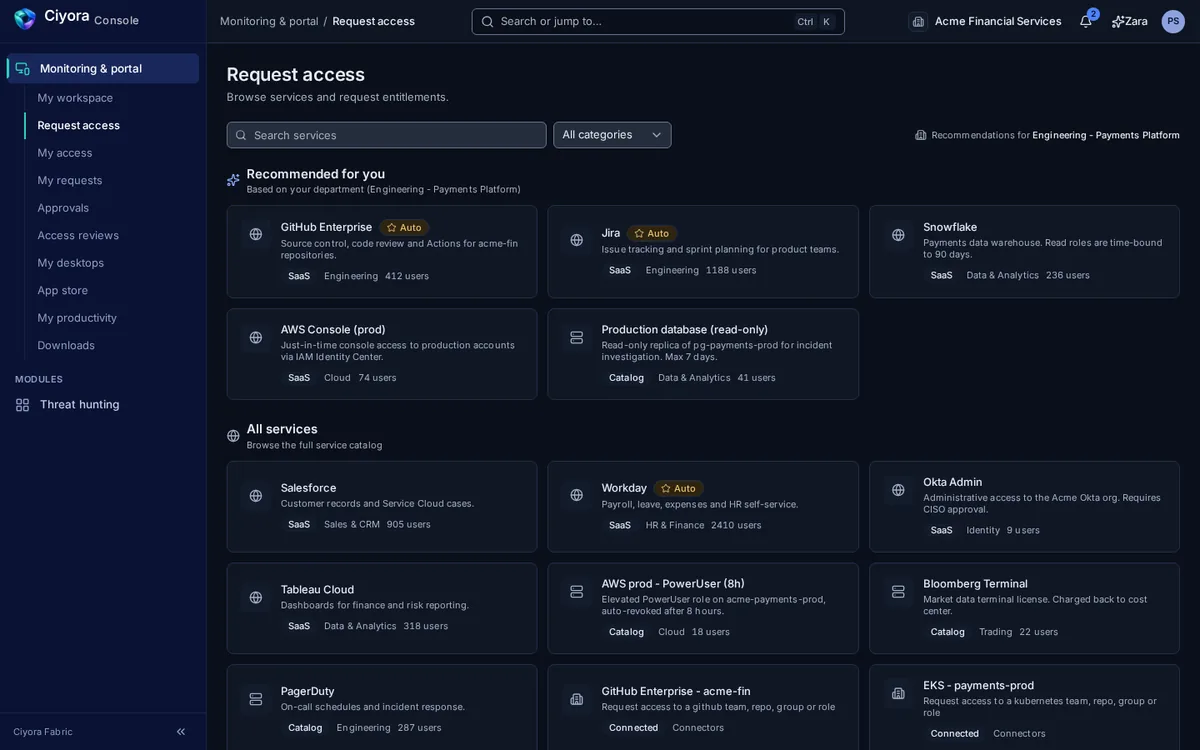Click the Acme Financial Services tenant selector
Viewport: 1200px width, 750px height.
click(x=985, y=21)
